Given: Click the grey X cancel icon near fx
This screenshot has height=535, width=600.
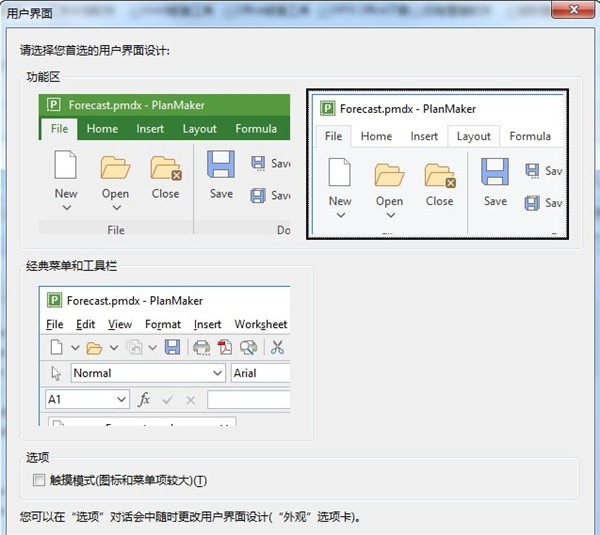Looking at the screenshot, I should point(191,400).
